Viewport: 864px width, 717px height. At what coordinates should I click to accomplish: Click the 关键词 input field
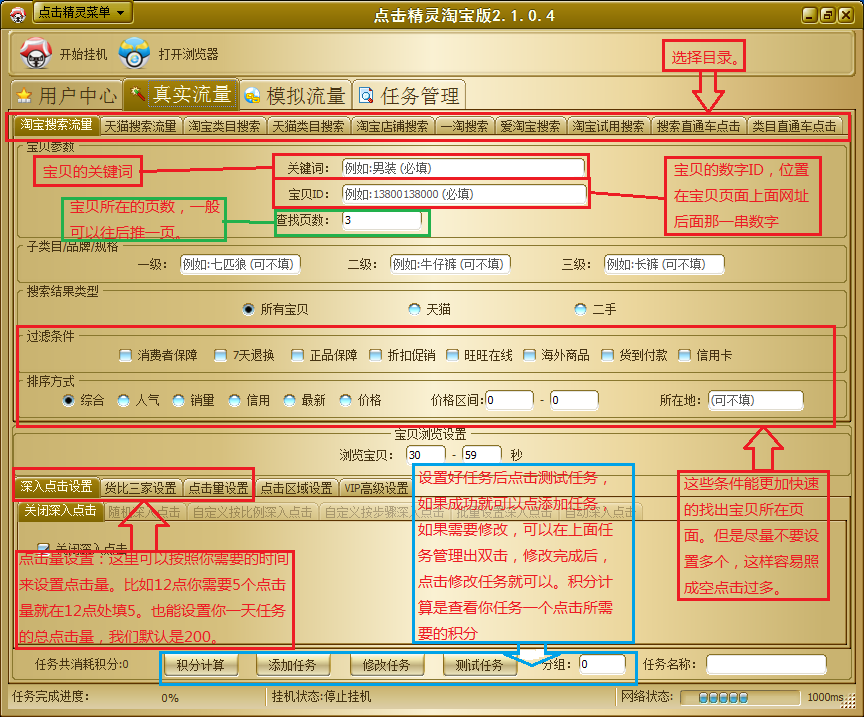(x=463, y=168)
